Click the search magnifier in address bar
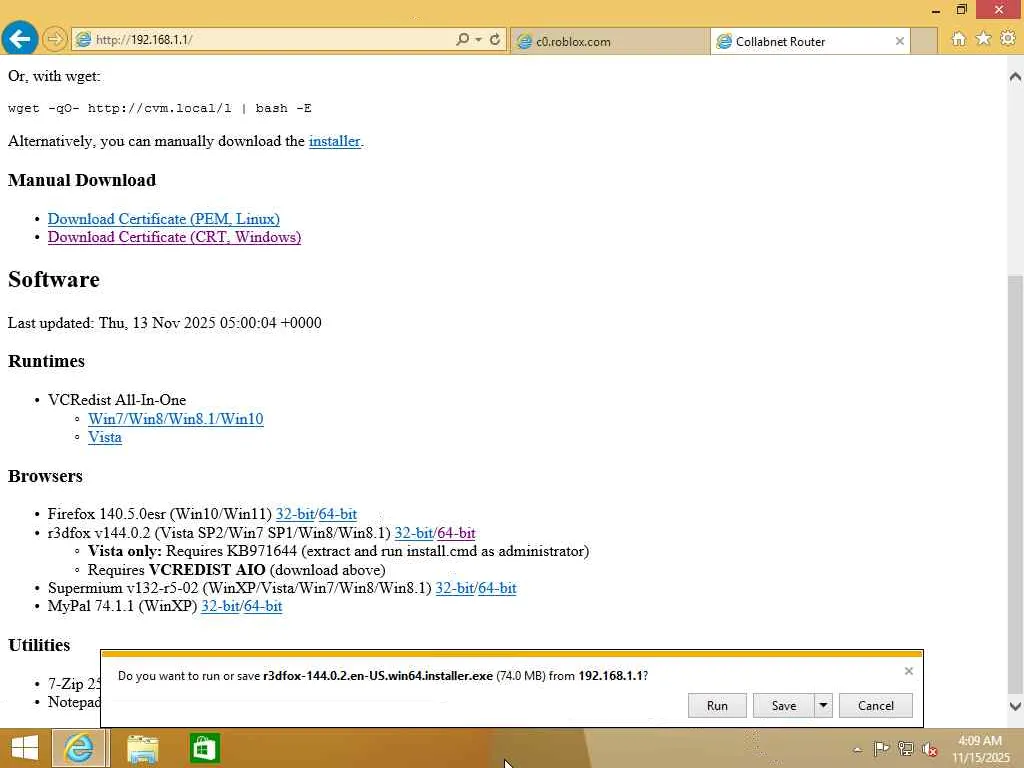The height and width of the screenshot is (768, 1024). 462,39
